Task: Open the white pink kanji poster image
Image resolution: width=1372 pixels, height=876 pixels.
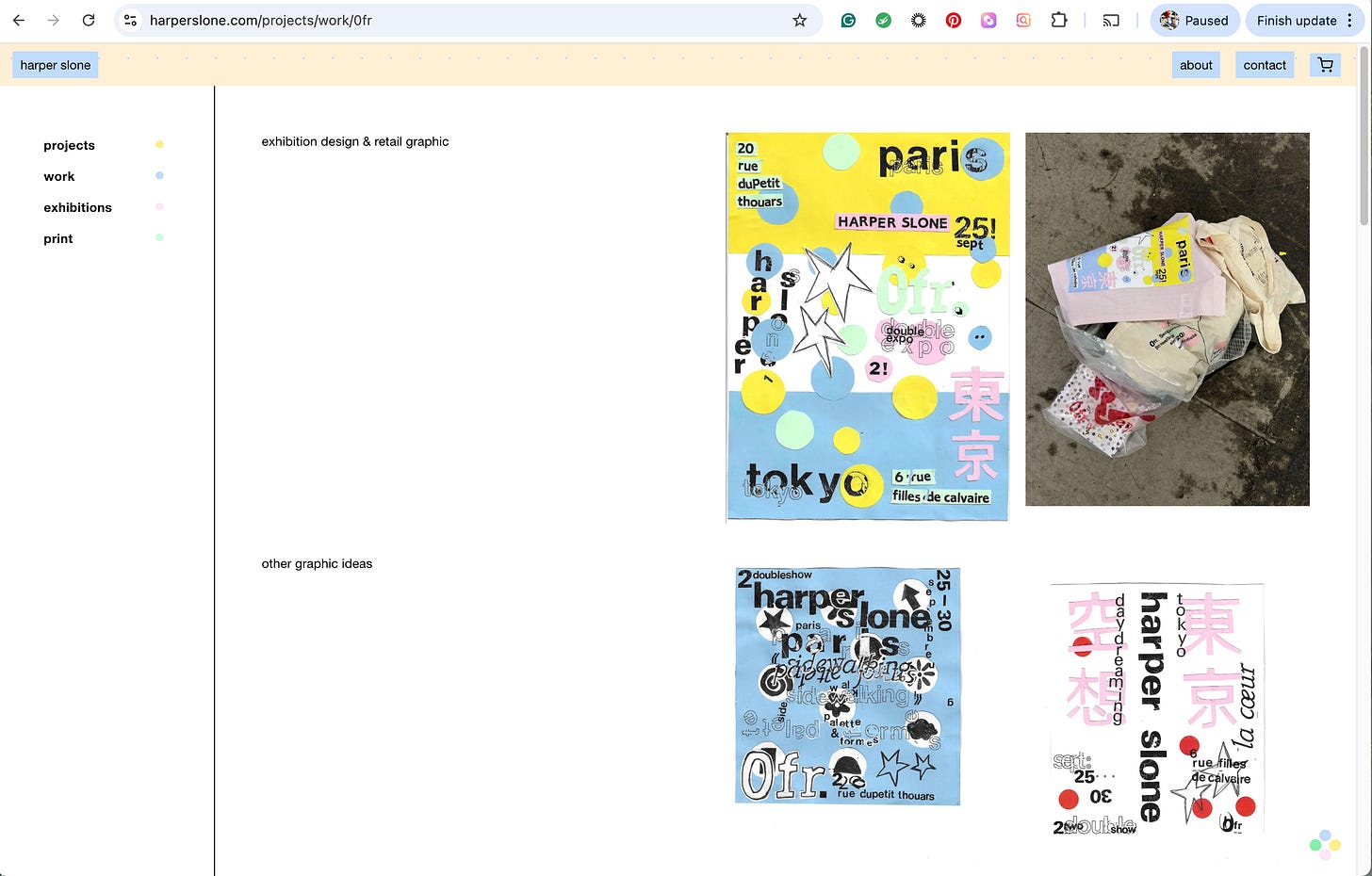Action: (1157, 709)
